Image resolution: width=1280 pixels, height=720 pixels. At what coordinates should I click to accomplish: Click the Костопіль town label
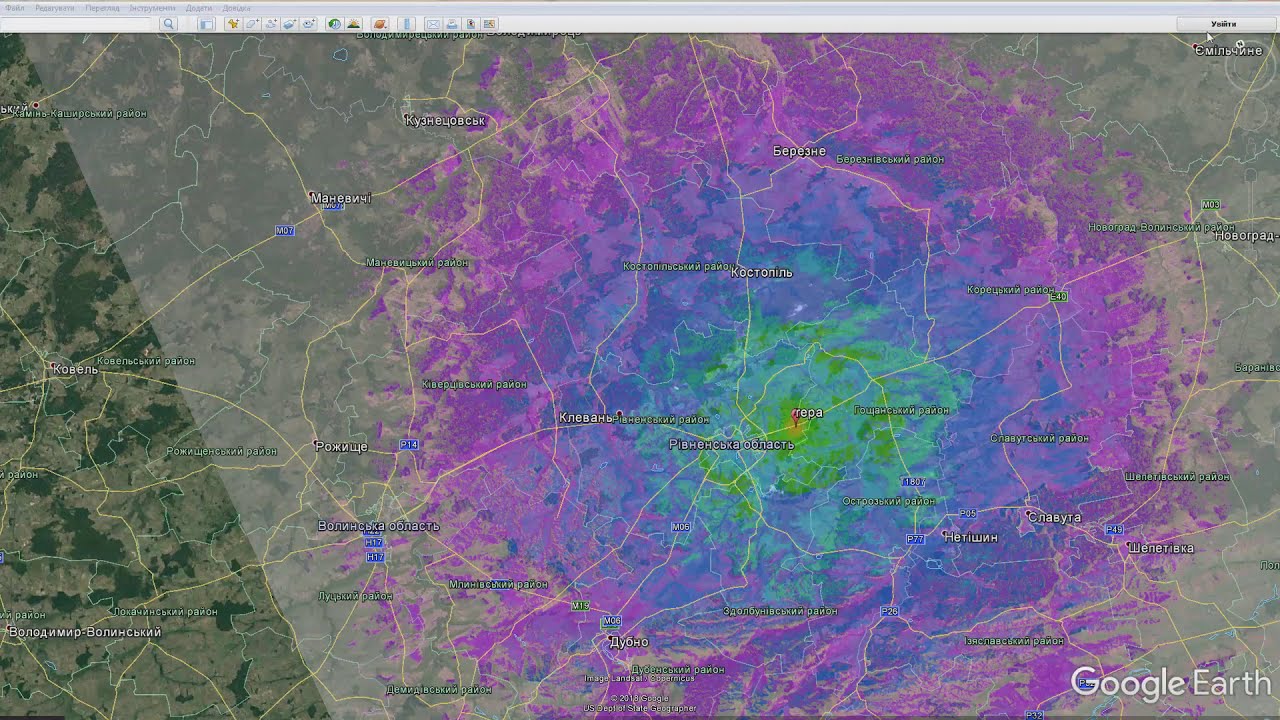pyautogui.click(x=762, y=272)
